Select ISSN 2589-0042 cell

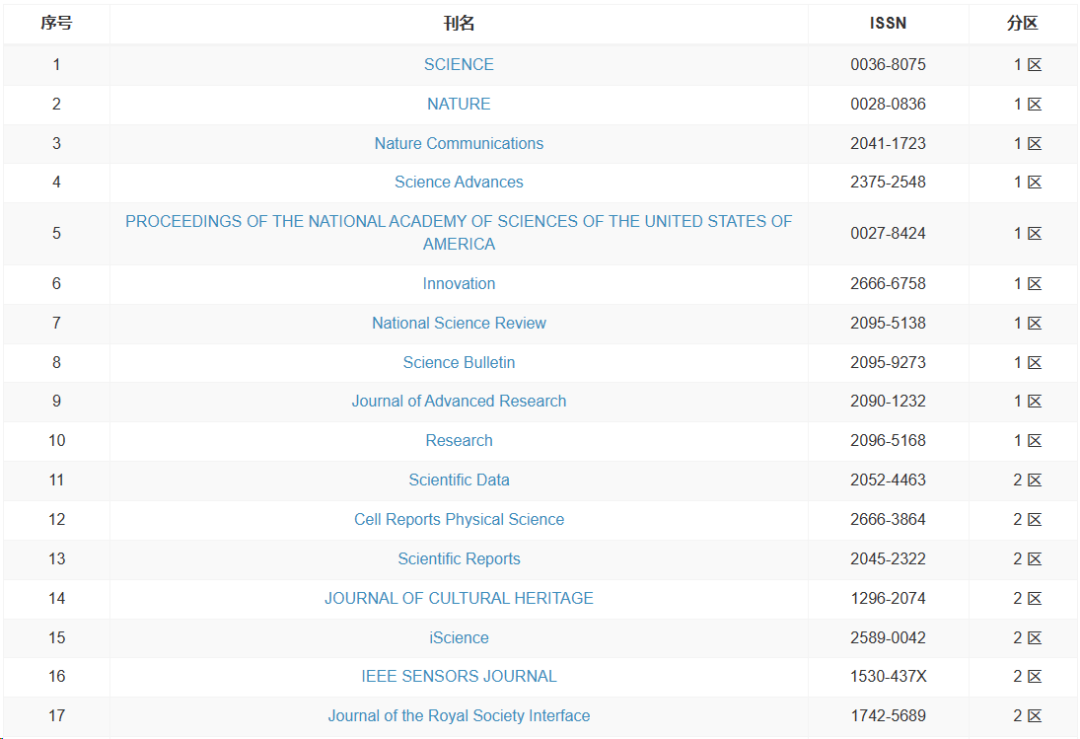point(888,638)
